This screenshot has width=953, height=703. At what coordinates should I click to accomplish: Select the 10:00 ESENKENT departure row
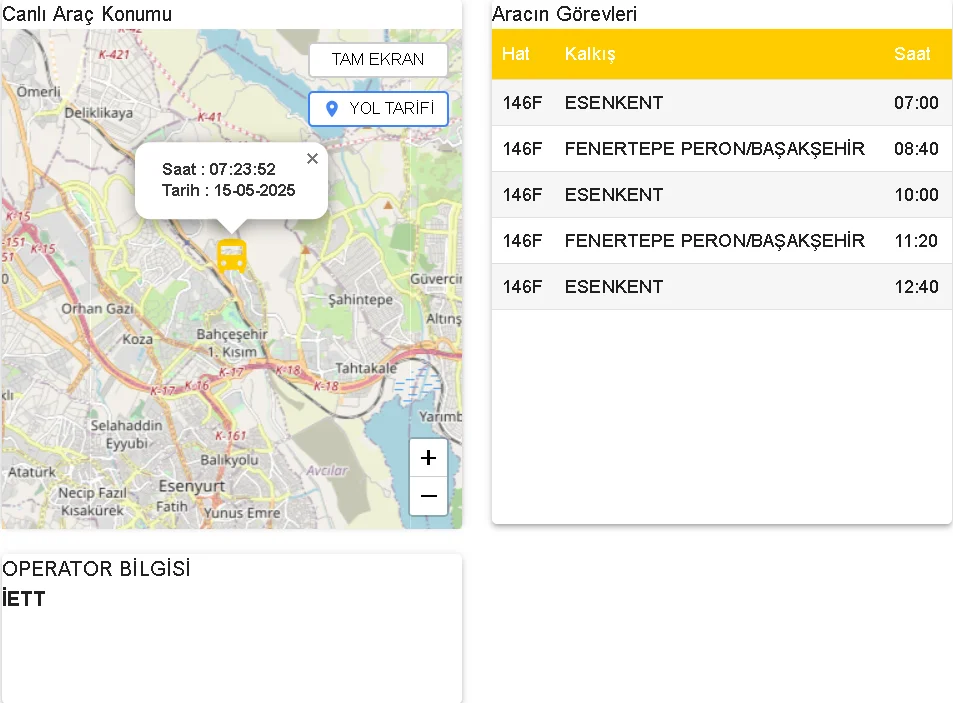click(720, 195)
